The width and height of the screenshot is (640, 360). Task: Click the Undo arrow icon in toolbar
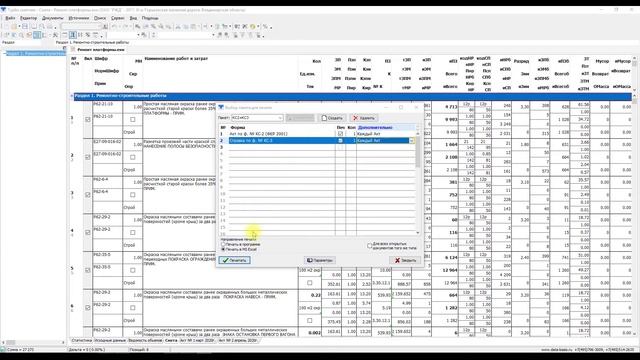click(x=114, y=27)
